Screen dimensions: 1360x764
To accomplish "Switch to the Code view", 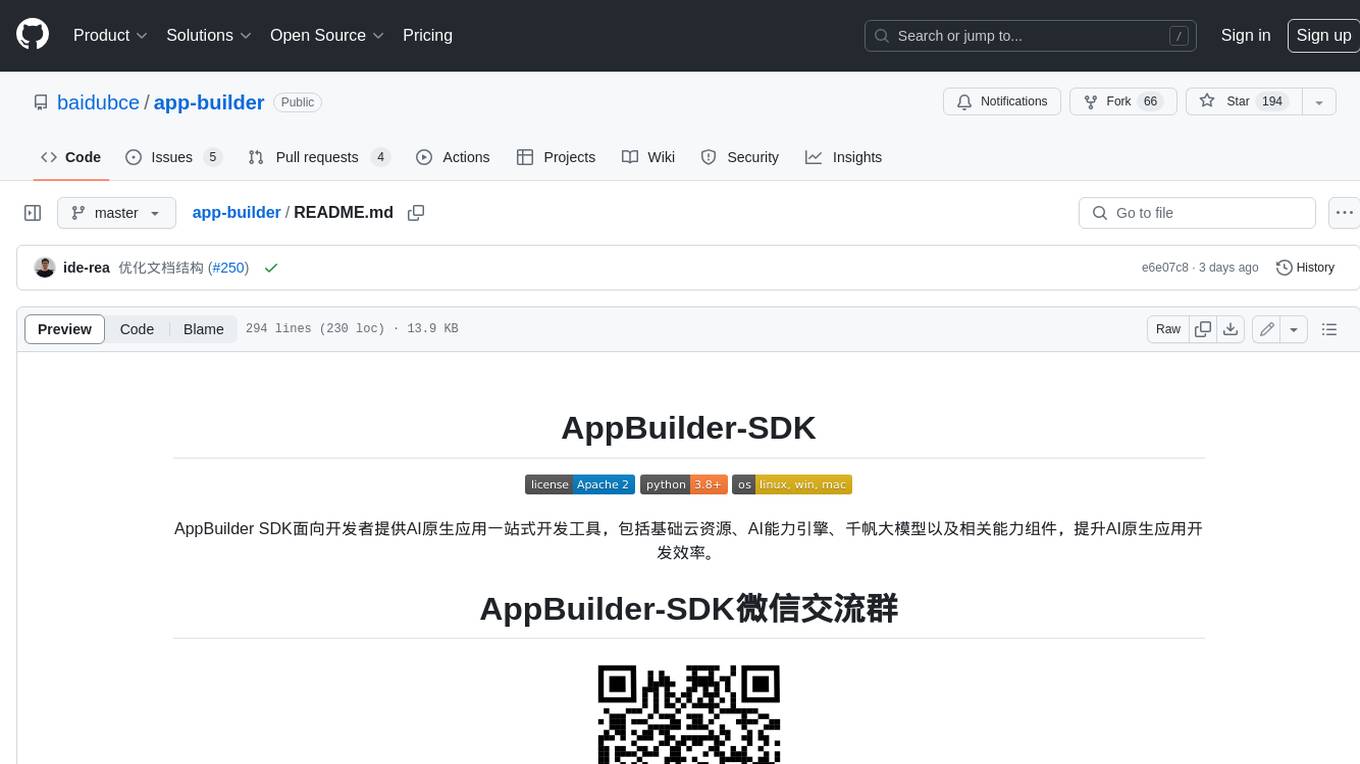I will tap(137, 329).
